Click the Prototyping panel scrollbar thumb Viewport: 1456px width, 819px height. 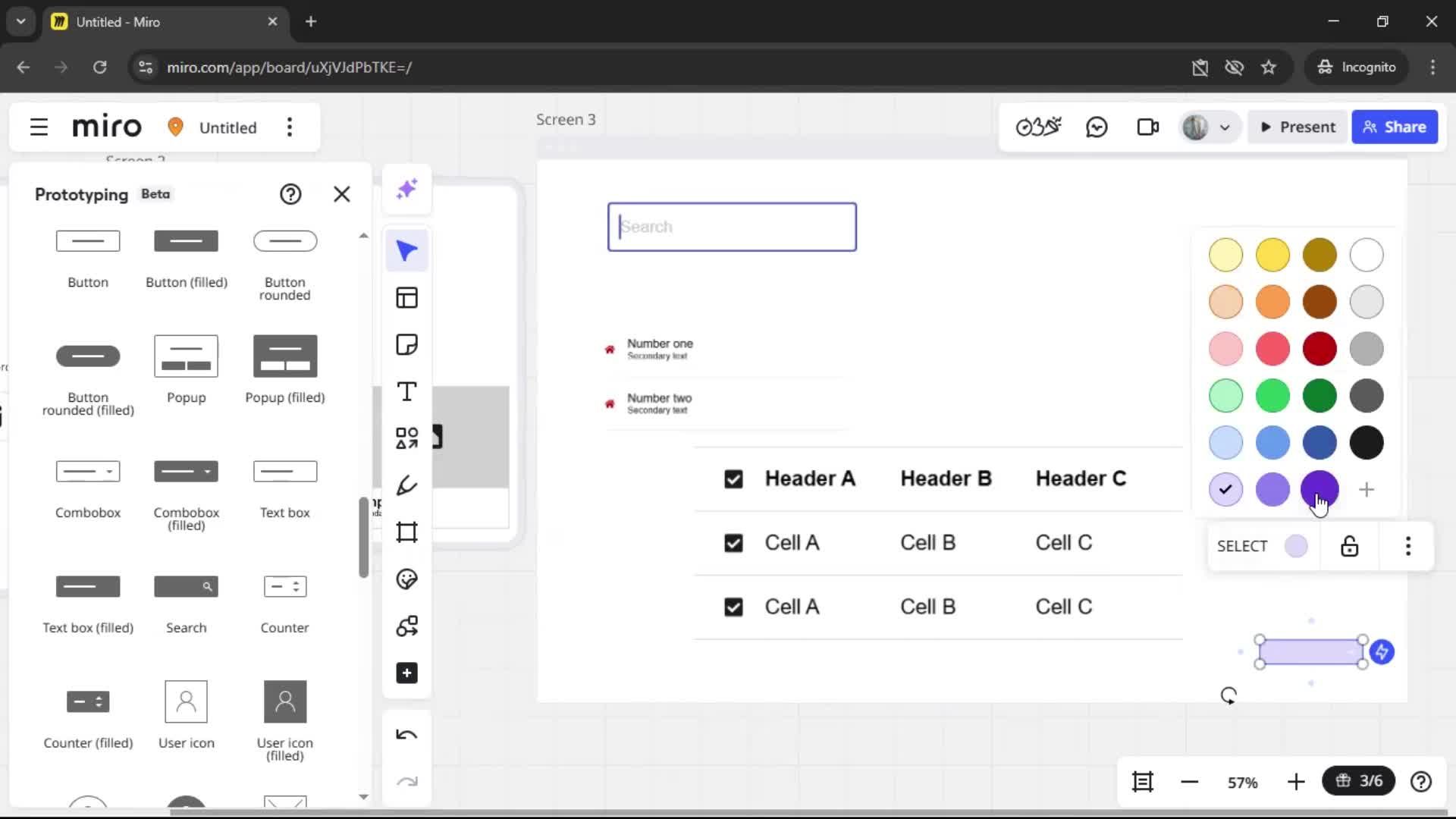click(x=363, y=537)
